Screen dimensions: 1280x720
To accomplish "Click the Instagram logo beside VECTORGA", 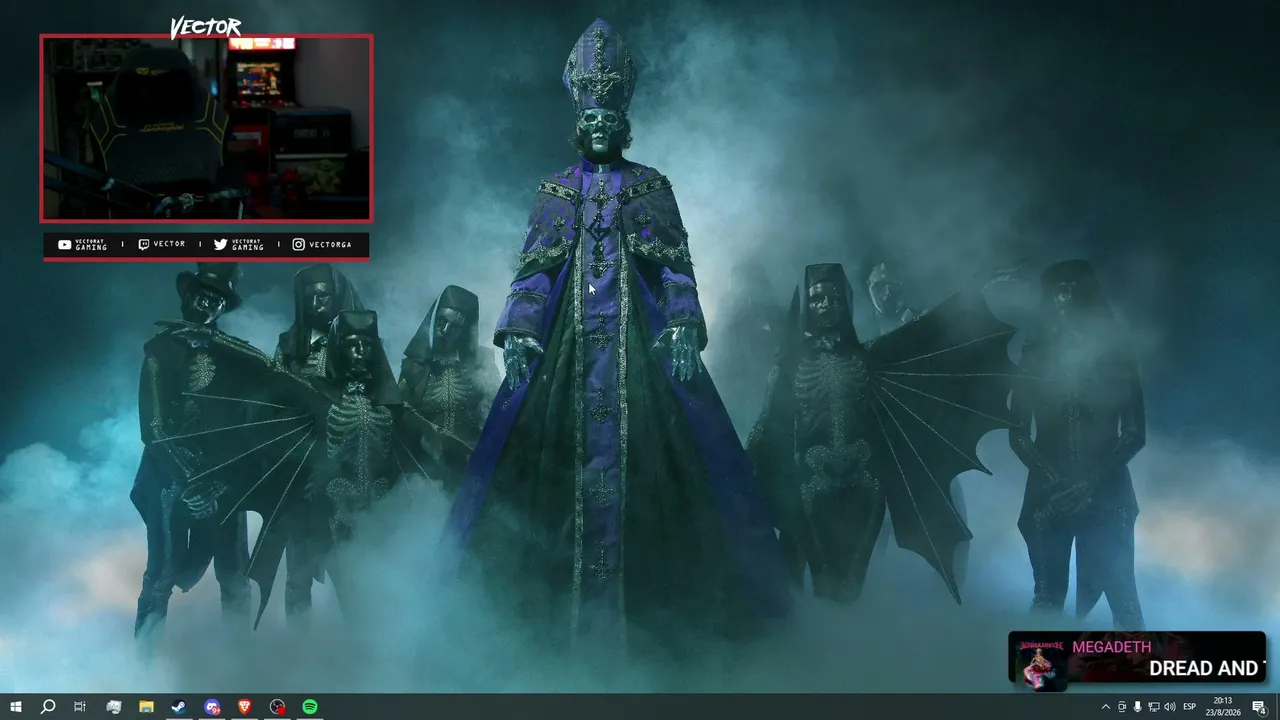I will (298, 244).
